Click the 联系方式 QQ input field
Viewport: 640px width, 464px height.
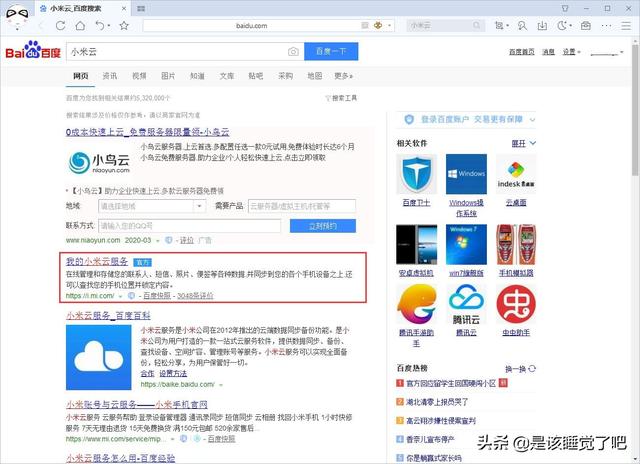coord(189,226)
